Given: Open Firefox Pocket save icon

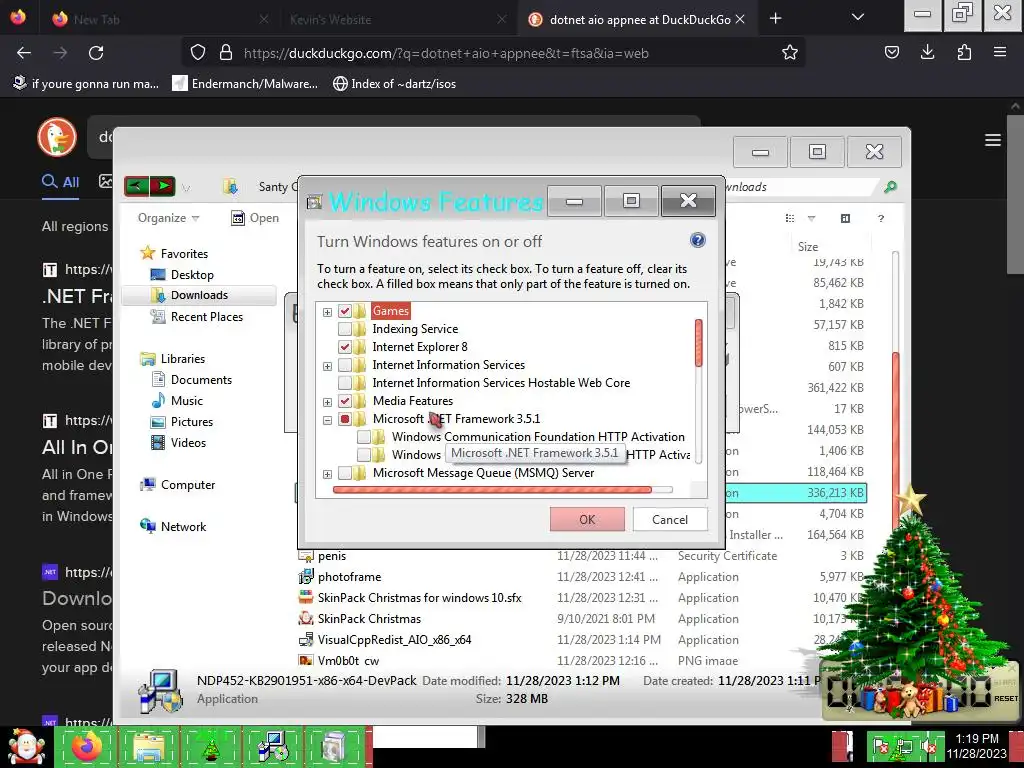Looking at the screenshot, I should pos(891,52).
